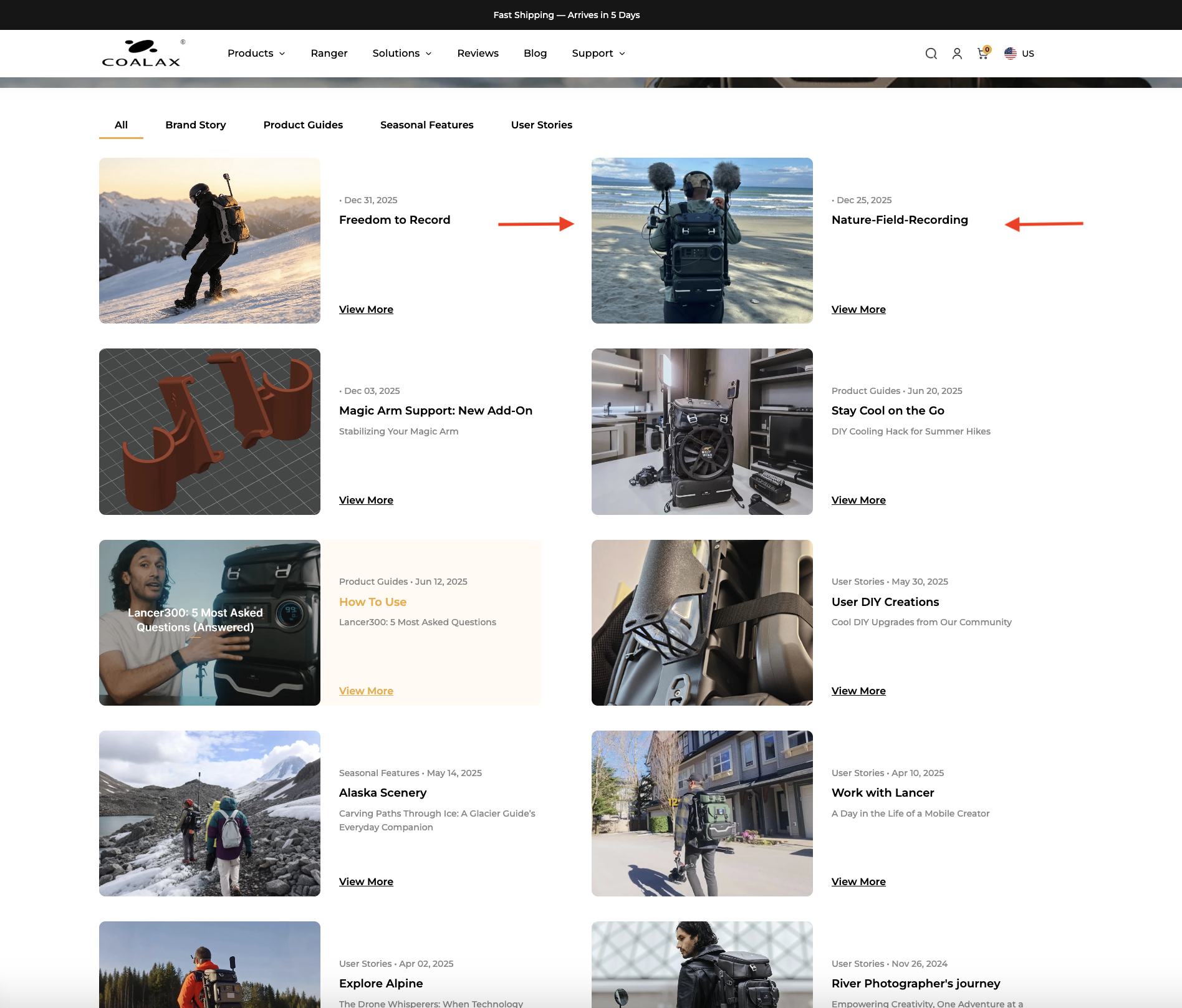Select the All tab
The width and height of the screenshot is (1182, 1008).
coord(121,125)
